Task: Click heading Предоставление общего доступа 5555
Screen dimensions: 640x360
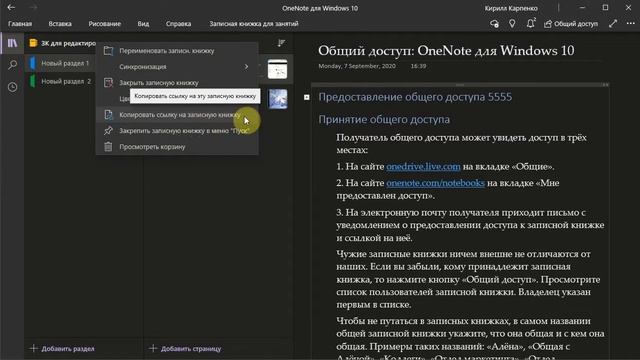Action: (x=415, y=97)
